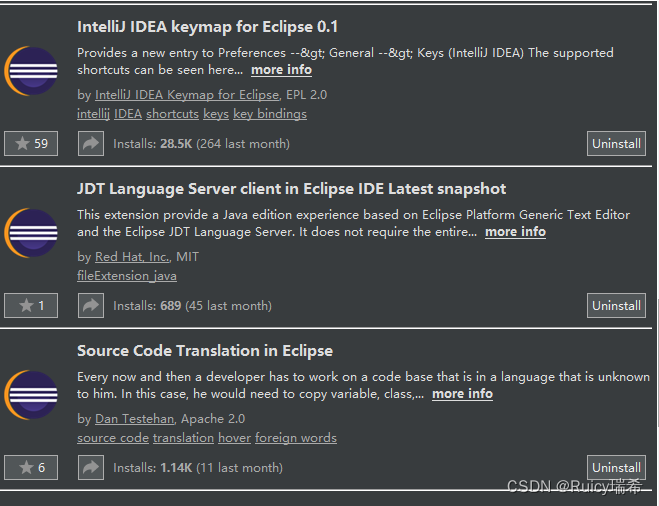Uninstall IntelliJ IDEA keymap for Eclipse
The height and width of the screenshot is (506, 659).
coord(616,144)
